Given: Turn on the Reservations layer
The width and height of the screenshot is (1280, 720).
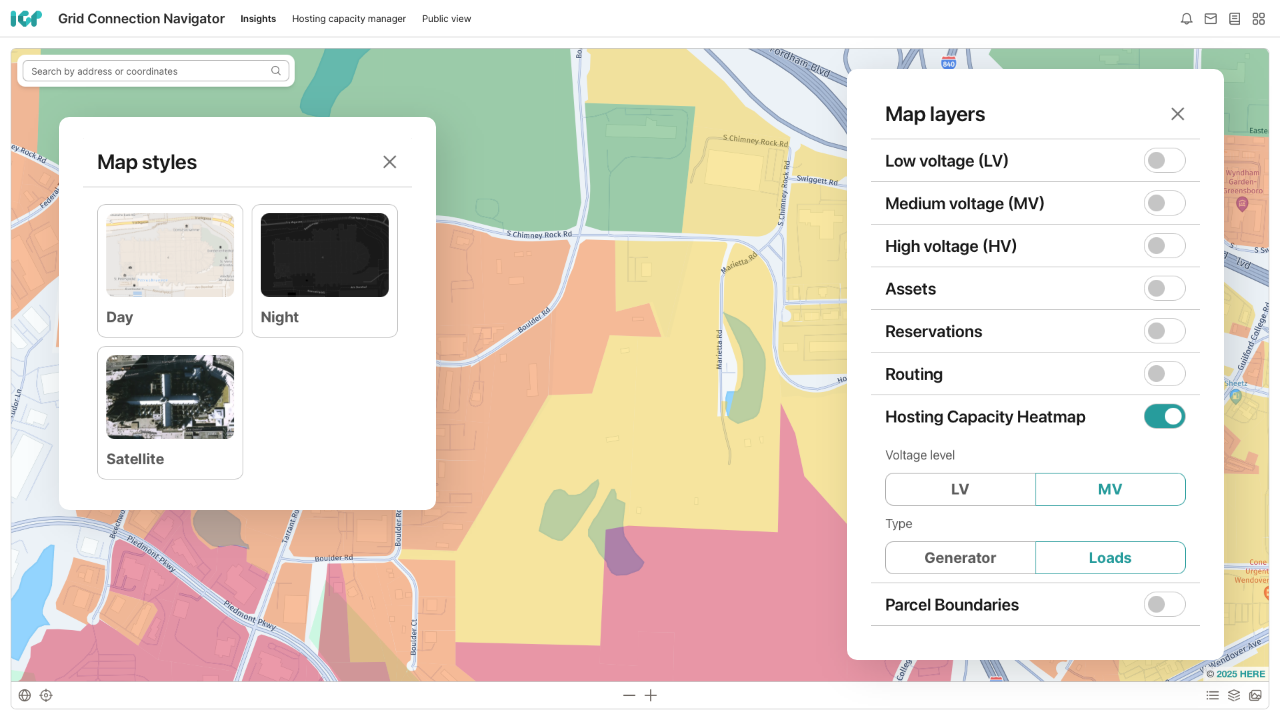Looking at the screenshot, I should pos(1165,331).
